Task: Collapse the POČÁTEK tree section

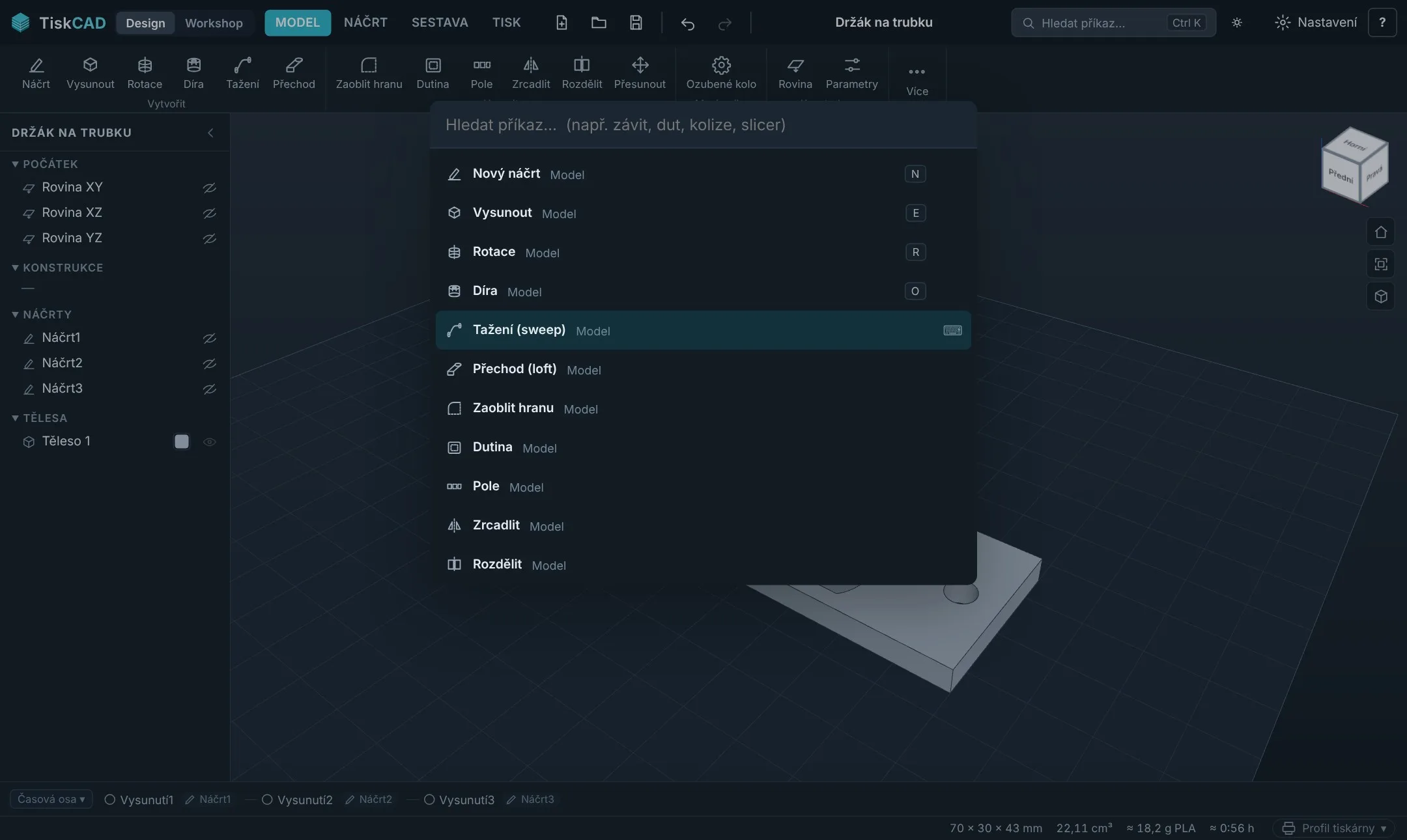Action: click(15, 164)
